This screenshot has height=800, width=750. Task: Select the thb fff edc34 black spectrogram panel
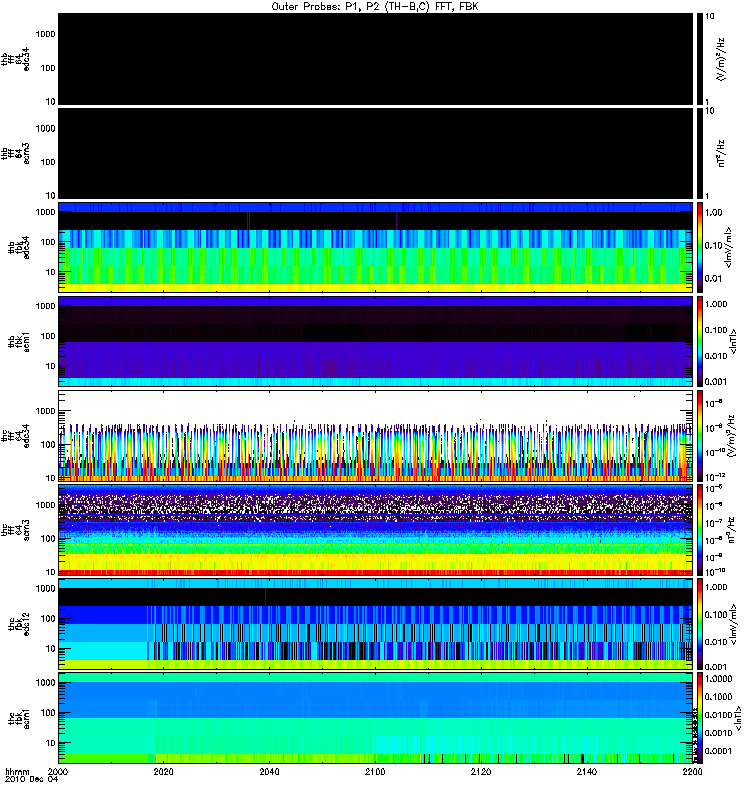pos(375,59)
